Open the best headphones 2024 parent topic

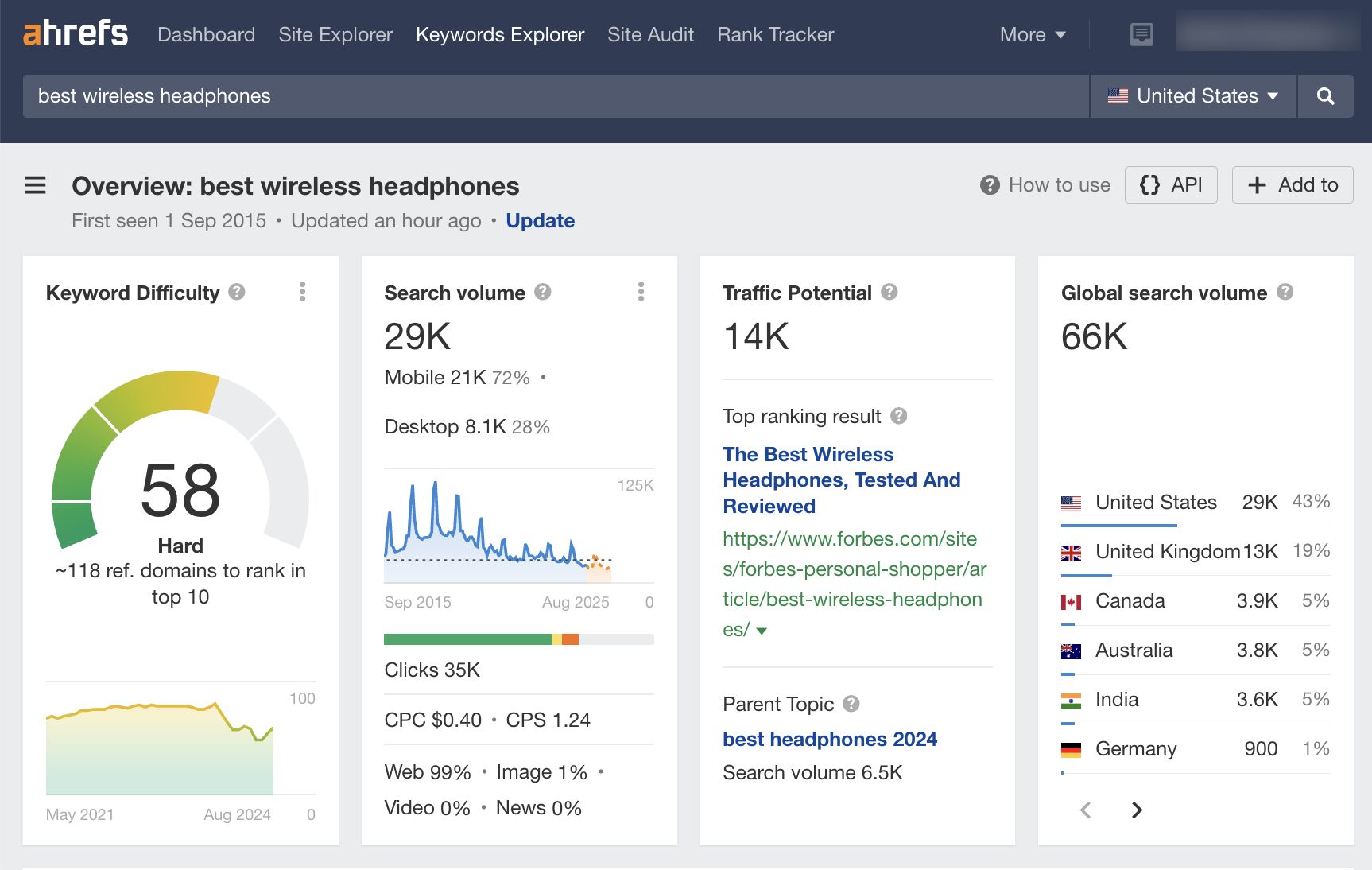[830, 739]
